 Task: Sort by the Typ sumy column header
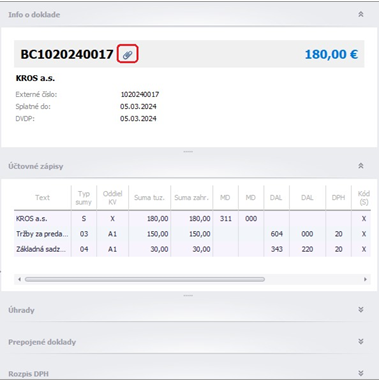(x=84, y=198)
